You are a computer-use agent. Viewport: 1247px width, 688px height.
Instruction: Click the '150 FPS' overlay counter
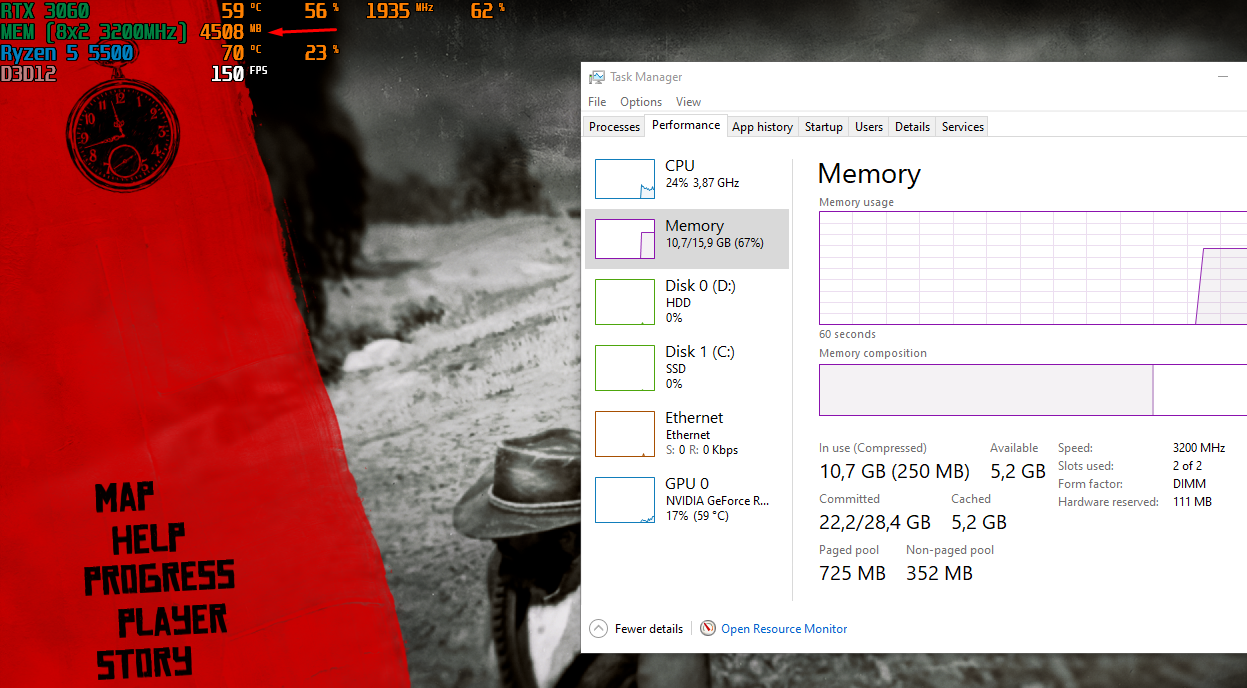pyautogui.click(x=240, y=73)
